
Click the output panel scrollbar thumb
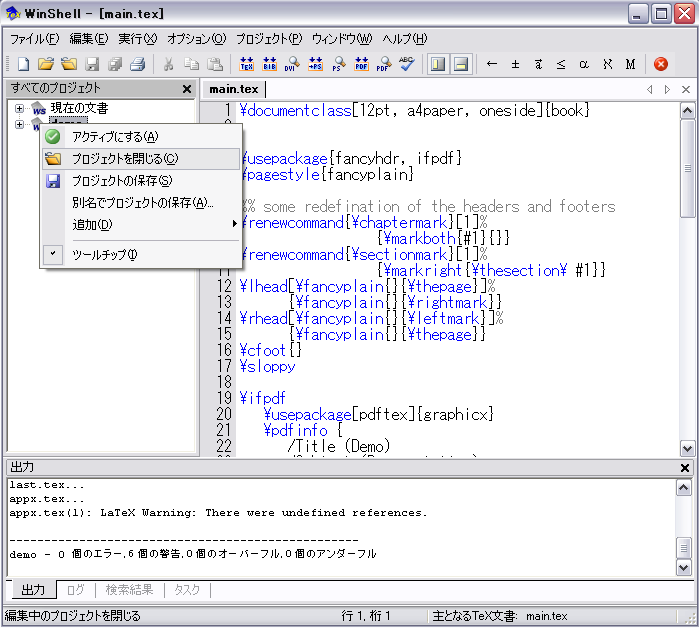(683, 548)
